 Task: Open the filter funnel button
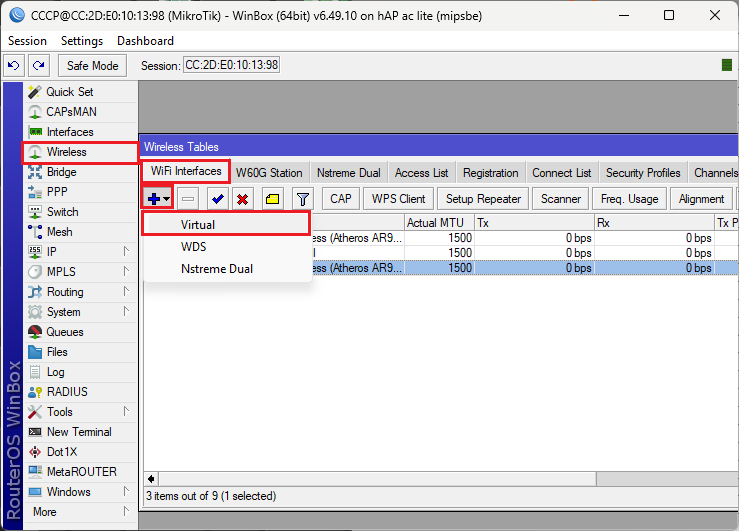(x=303, y=199)
